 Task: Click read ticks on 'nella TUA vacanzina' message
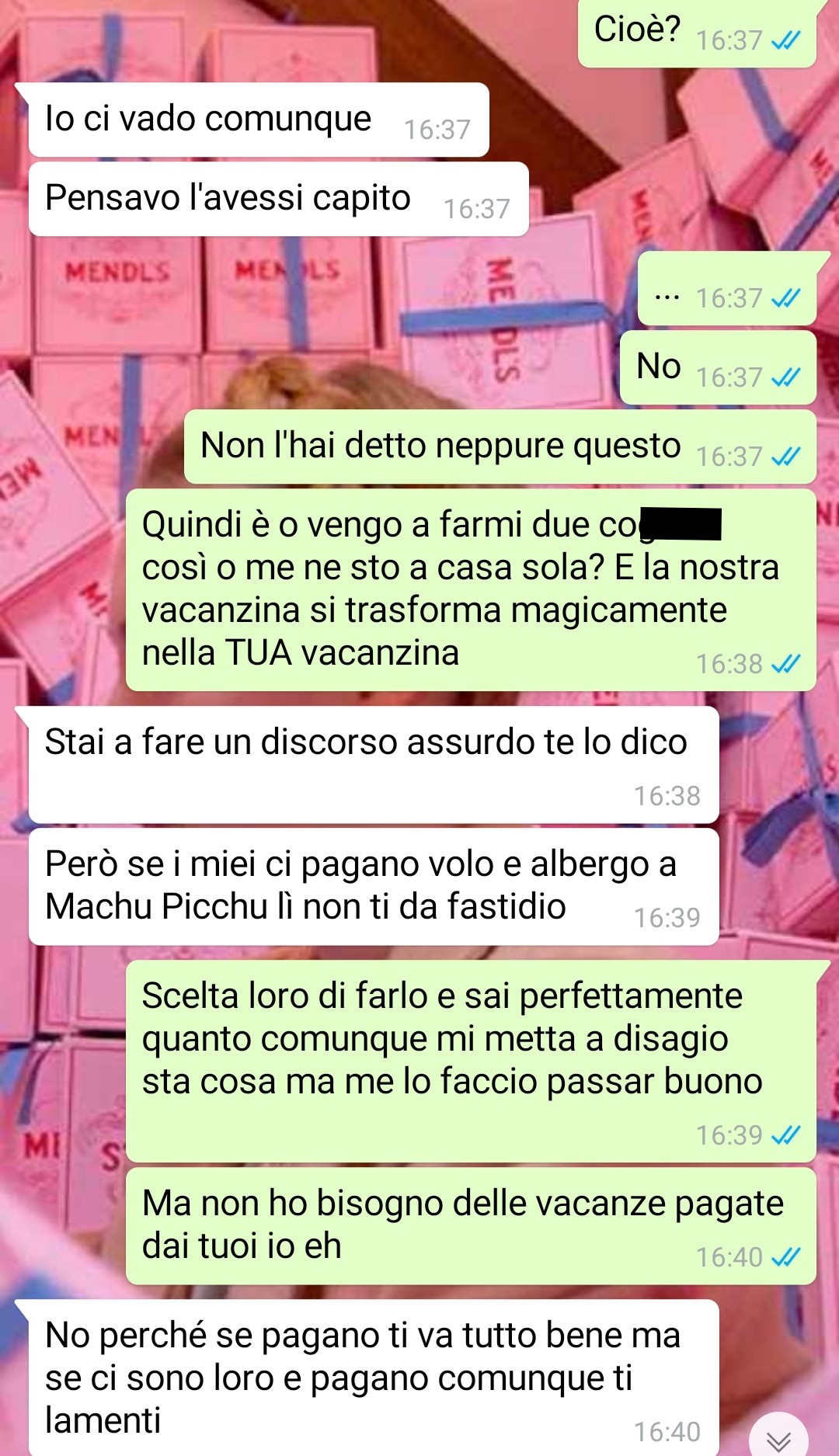click(785, 664)
